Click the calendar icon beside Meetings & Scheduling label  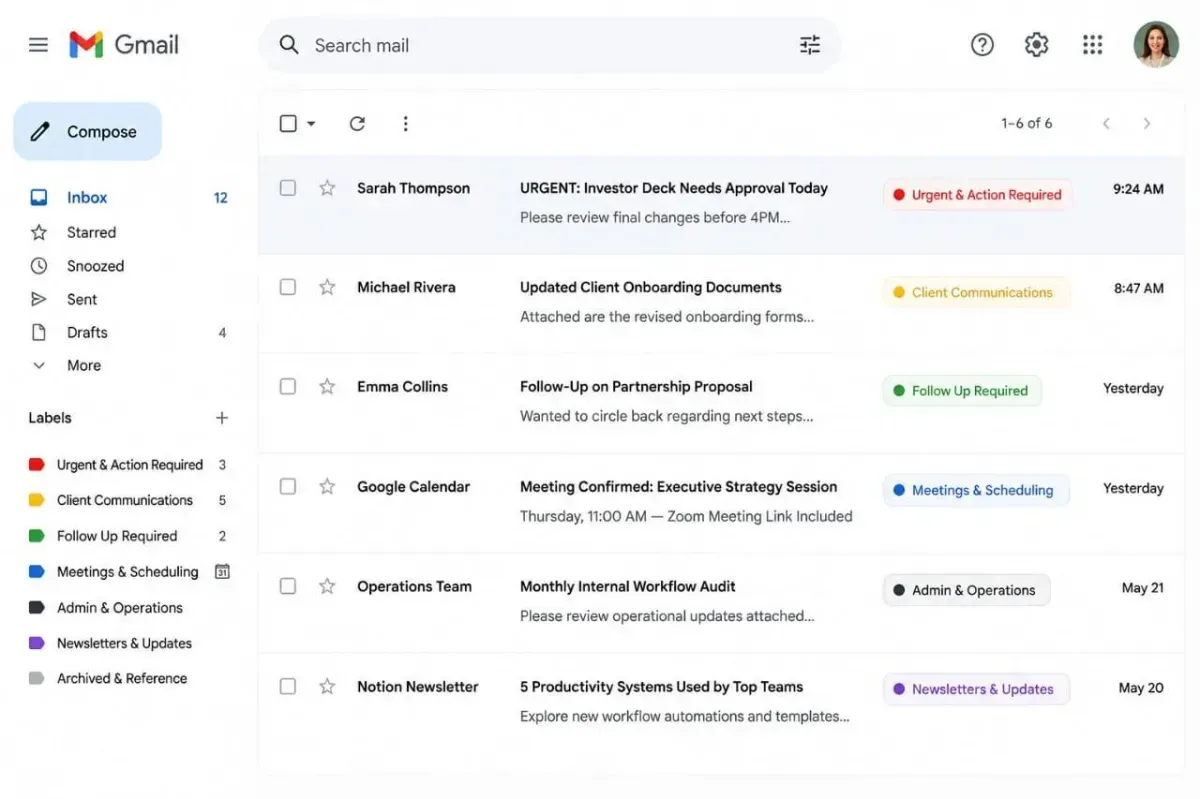click(x=222, y=572)
